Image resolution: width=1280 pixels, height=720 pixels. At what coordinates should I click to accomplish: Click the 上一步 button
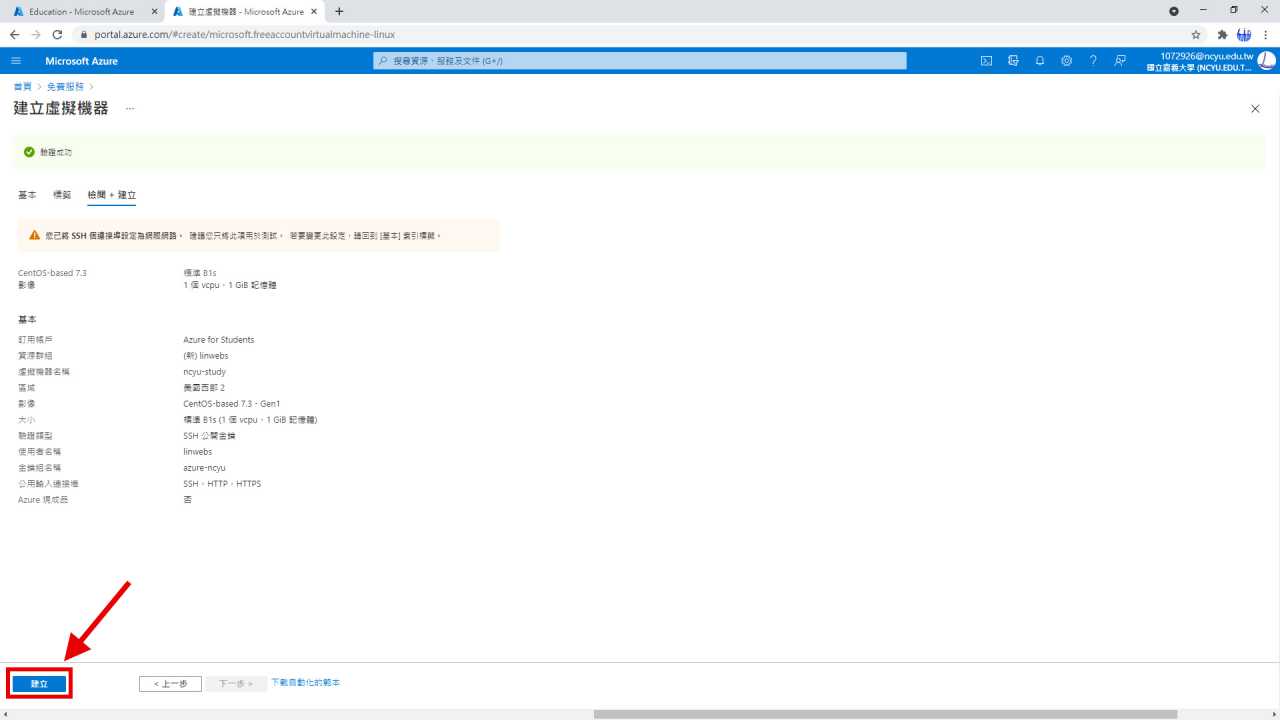[x=170, y=684]
